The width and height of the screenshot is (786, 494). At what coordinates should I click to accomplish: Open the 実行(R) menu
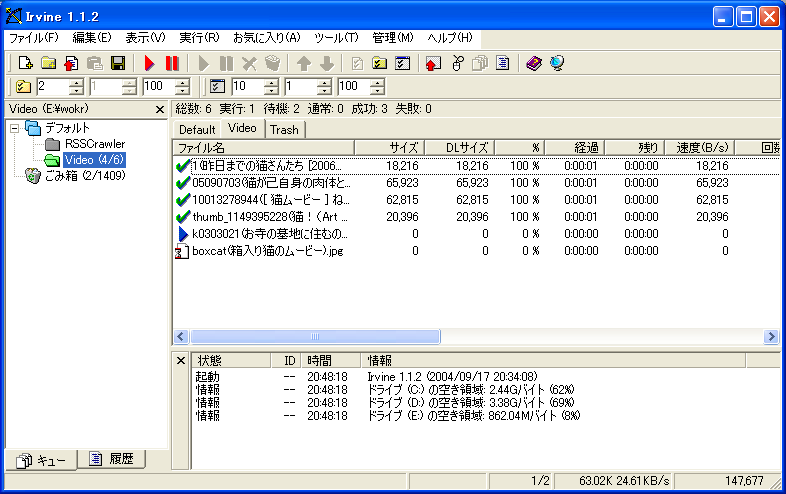(x=199, y=38)
